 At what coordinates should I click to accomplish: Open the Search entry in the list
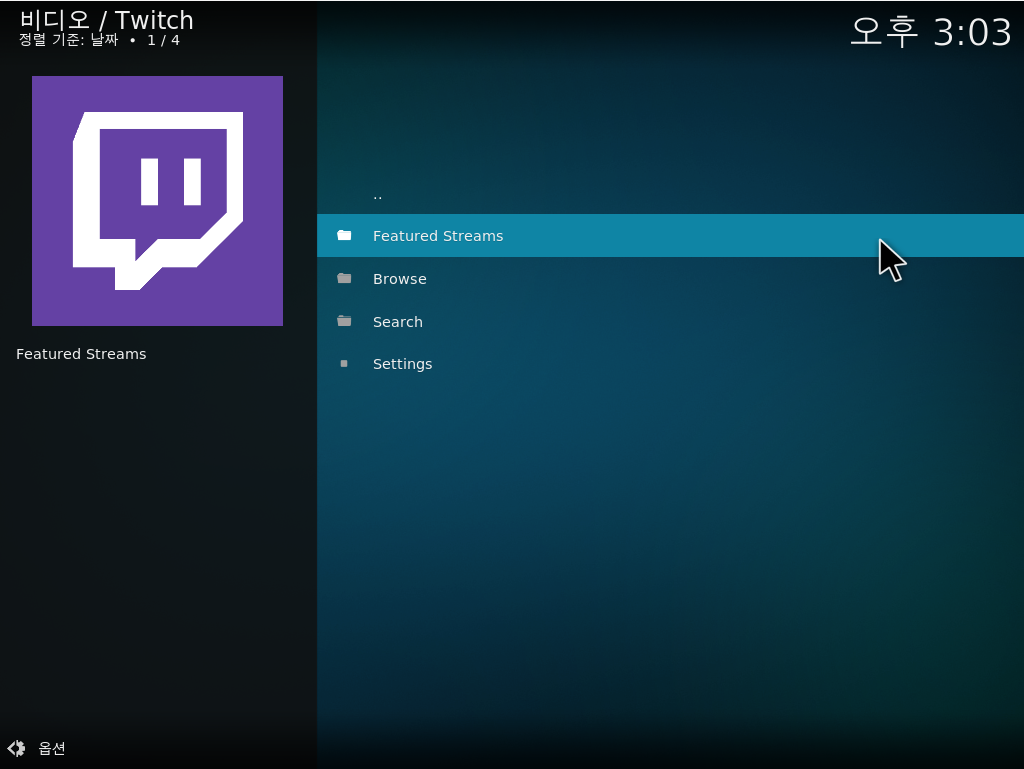[x=397, y=322]
